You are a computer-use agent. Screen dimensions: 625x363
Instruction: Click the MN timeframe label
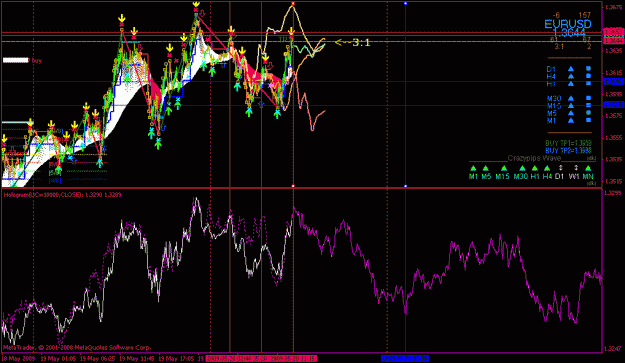(588, 177)
